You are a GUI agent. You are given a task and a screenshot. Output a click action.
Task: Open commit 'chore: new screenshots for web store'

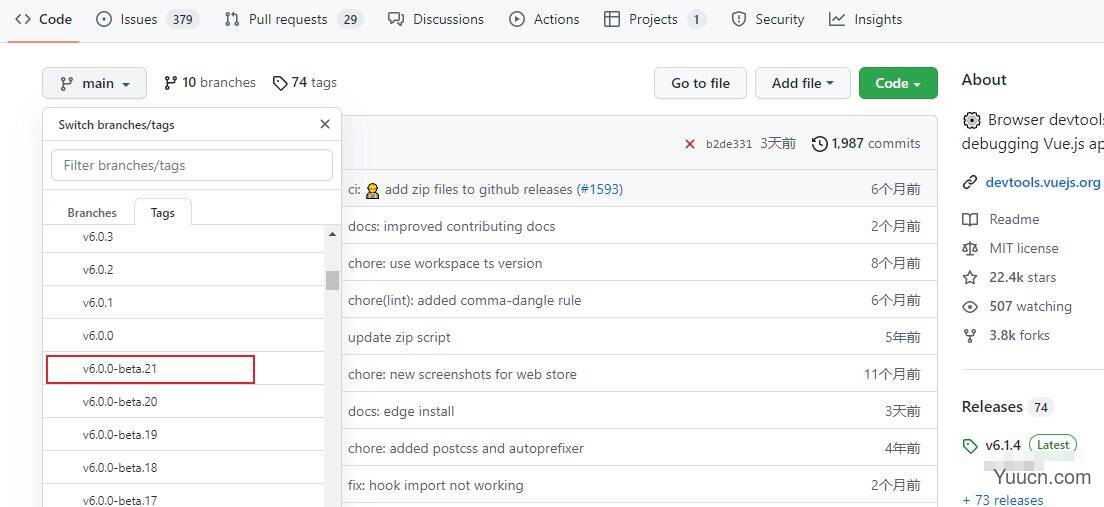pos(462,375)
